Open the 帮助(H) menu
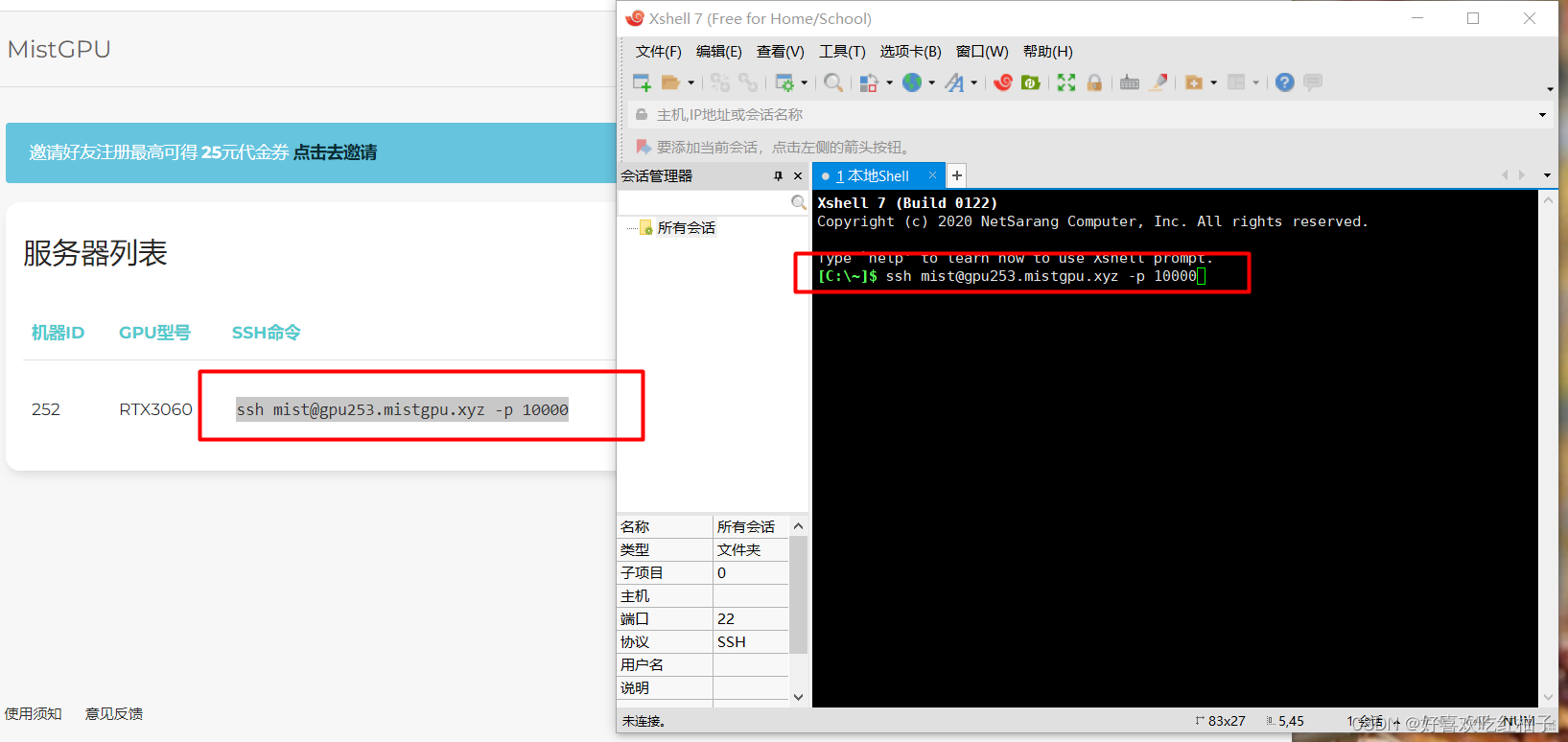This screenshot has width=1568, height=742. [x=1047, y=52]
